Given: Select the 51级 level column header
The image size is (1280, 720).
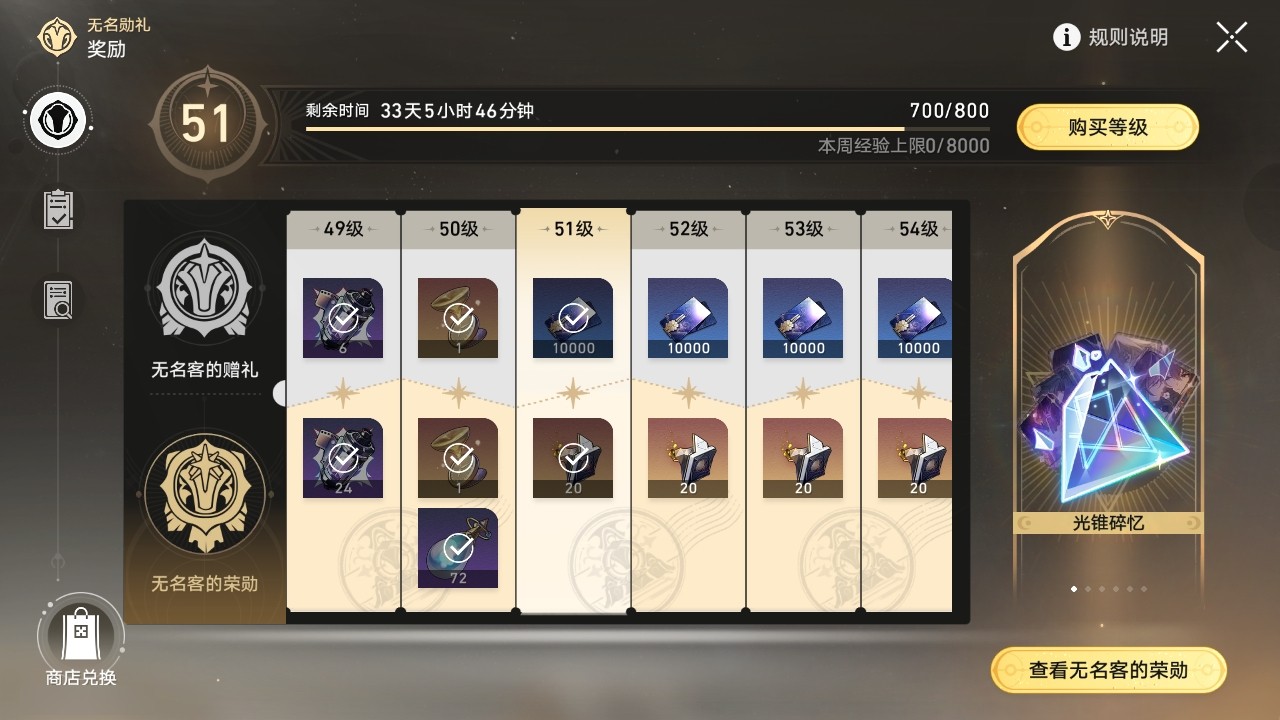Looking at the screenshot, I should point(573,229).
